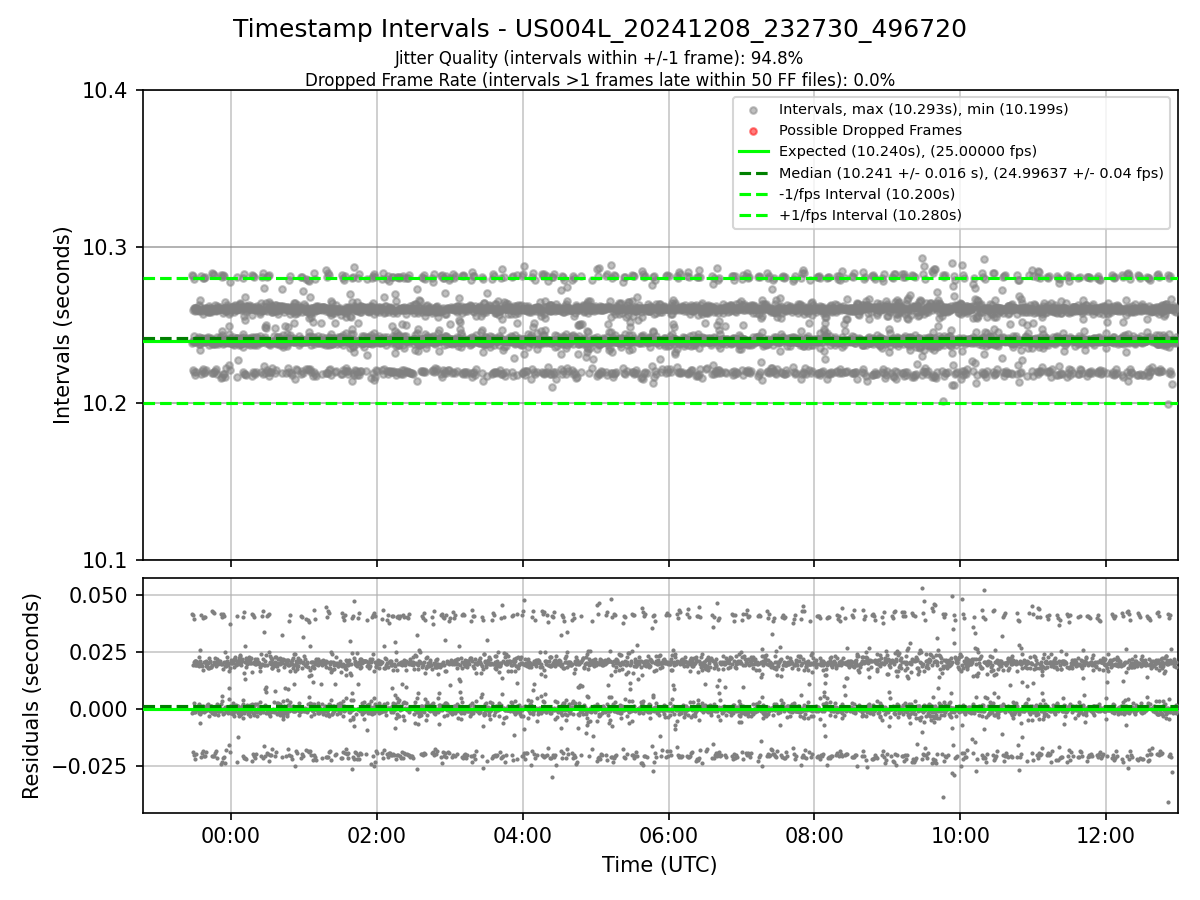This screenshot has width=1200, height=900.
Task: Click the dashed green sample beside '+1/fps Interval'
Action: 754,214
